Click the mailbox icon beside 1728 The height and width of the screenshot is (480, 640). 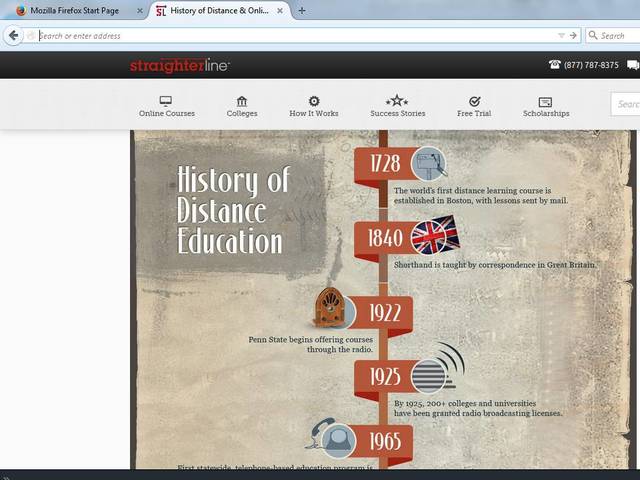(x=429, y=164)
